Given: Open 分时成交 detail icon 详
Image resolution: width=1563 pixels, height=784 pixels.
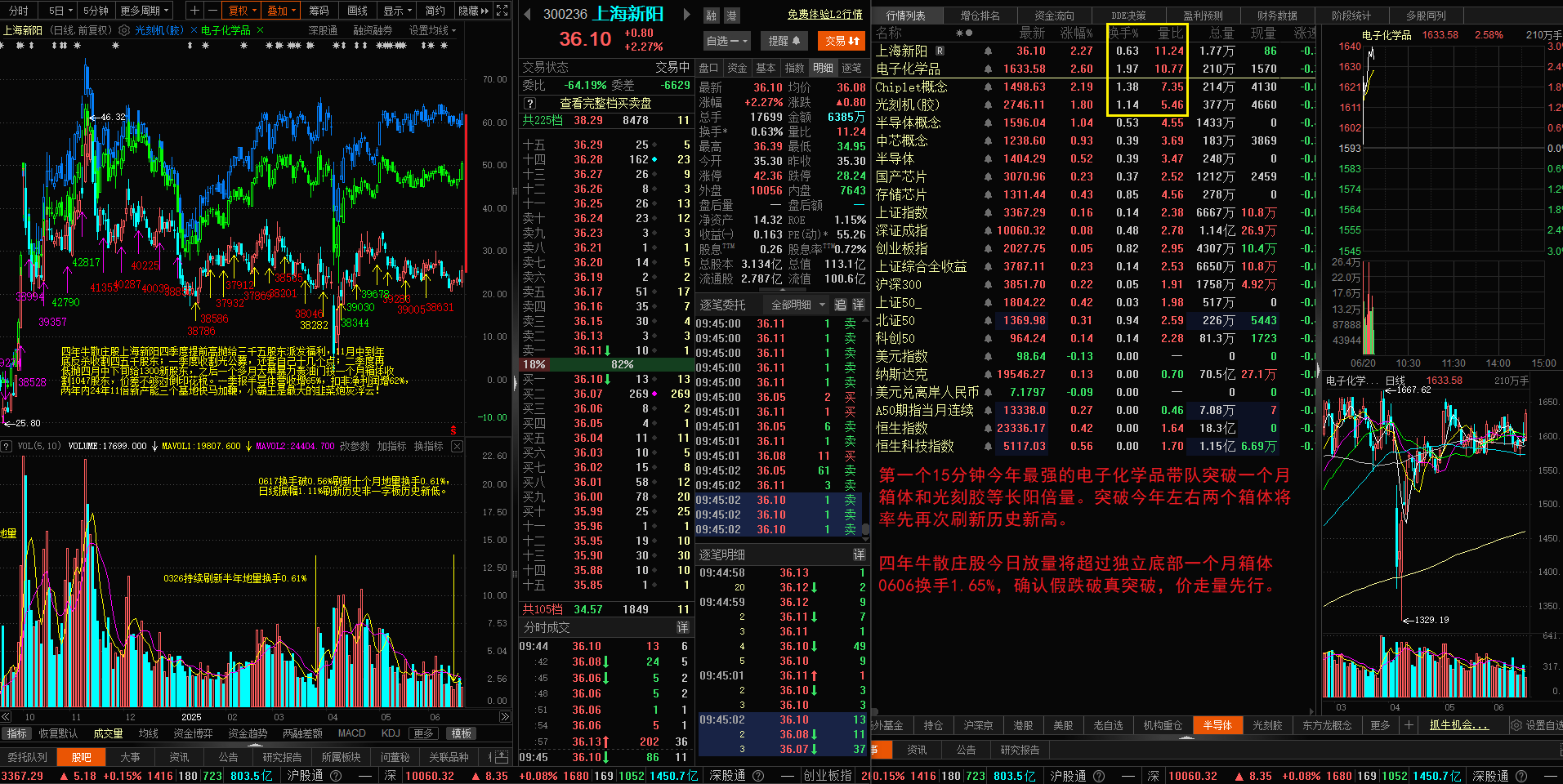Looking at the screenshot, I should 682,627.
